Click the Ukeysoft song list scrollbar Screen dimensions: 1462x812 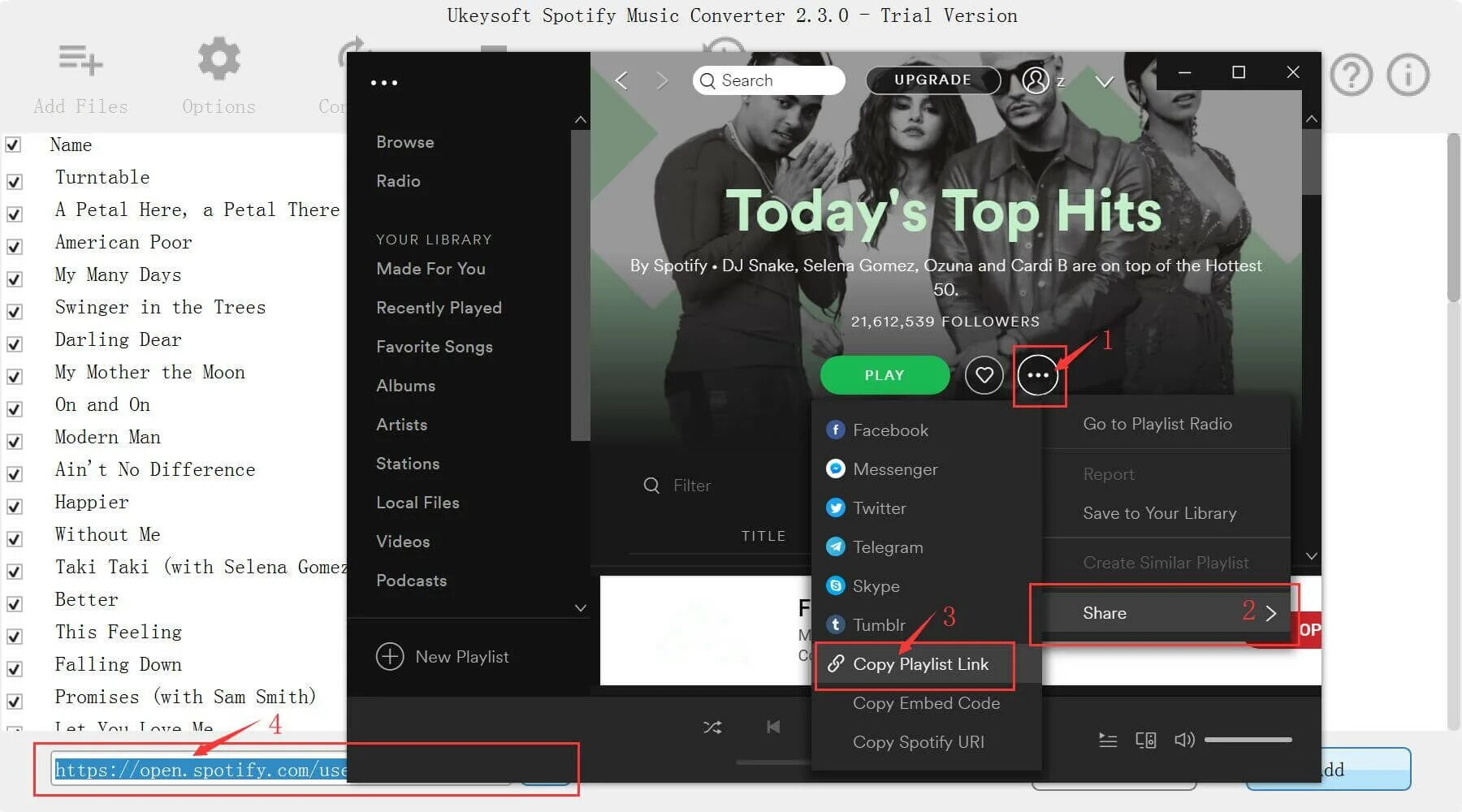click(x=1453, y=218)
